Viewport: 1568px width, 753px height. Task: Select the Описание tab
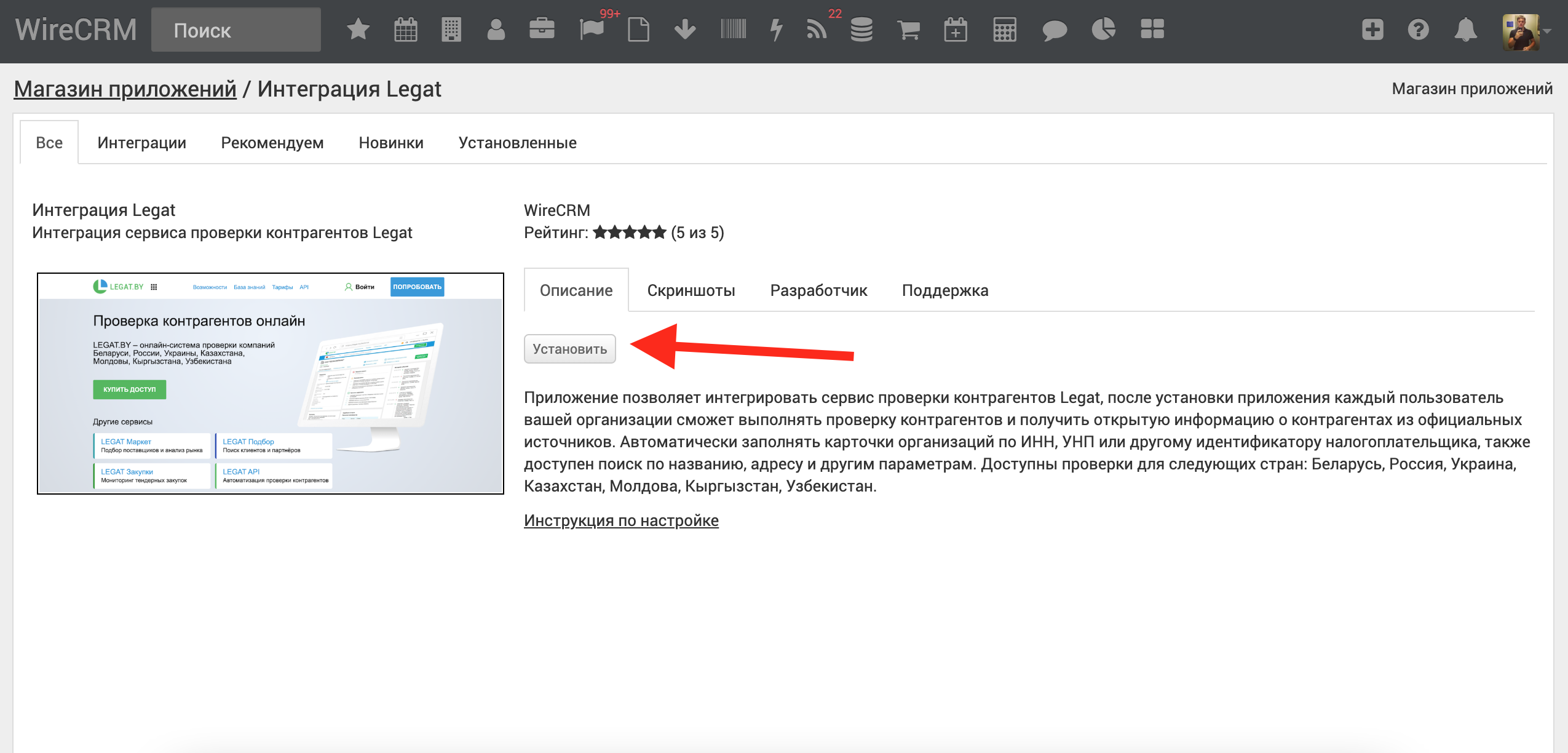[x=576, y=290]
